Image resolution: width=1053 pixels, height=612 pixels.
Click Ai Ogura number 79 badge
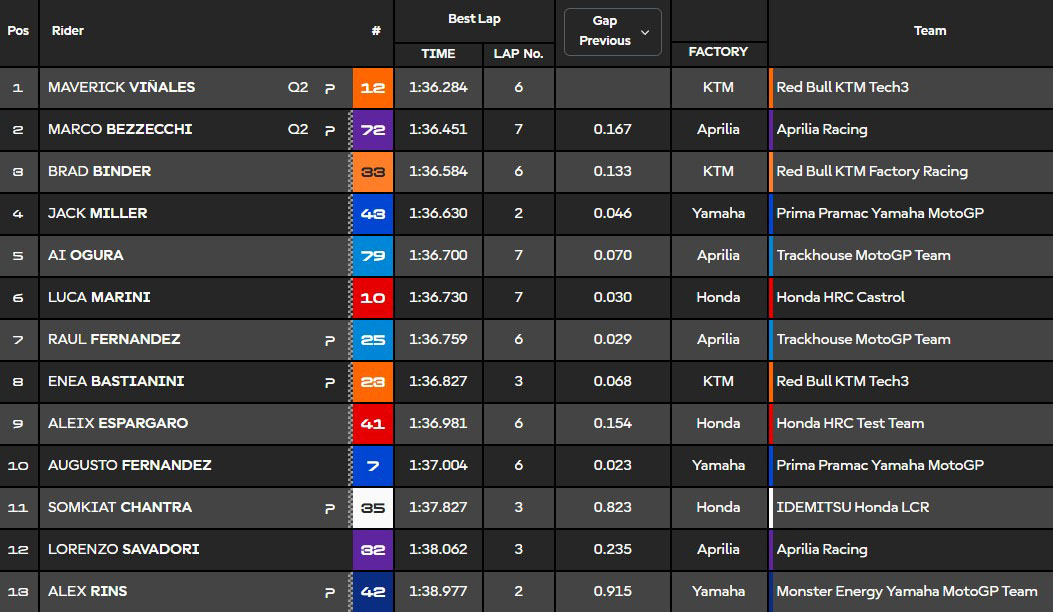[x=372, y=256]
